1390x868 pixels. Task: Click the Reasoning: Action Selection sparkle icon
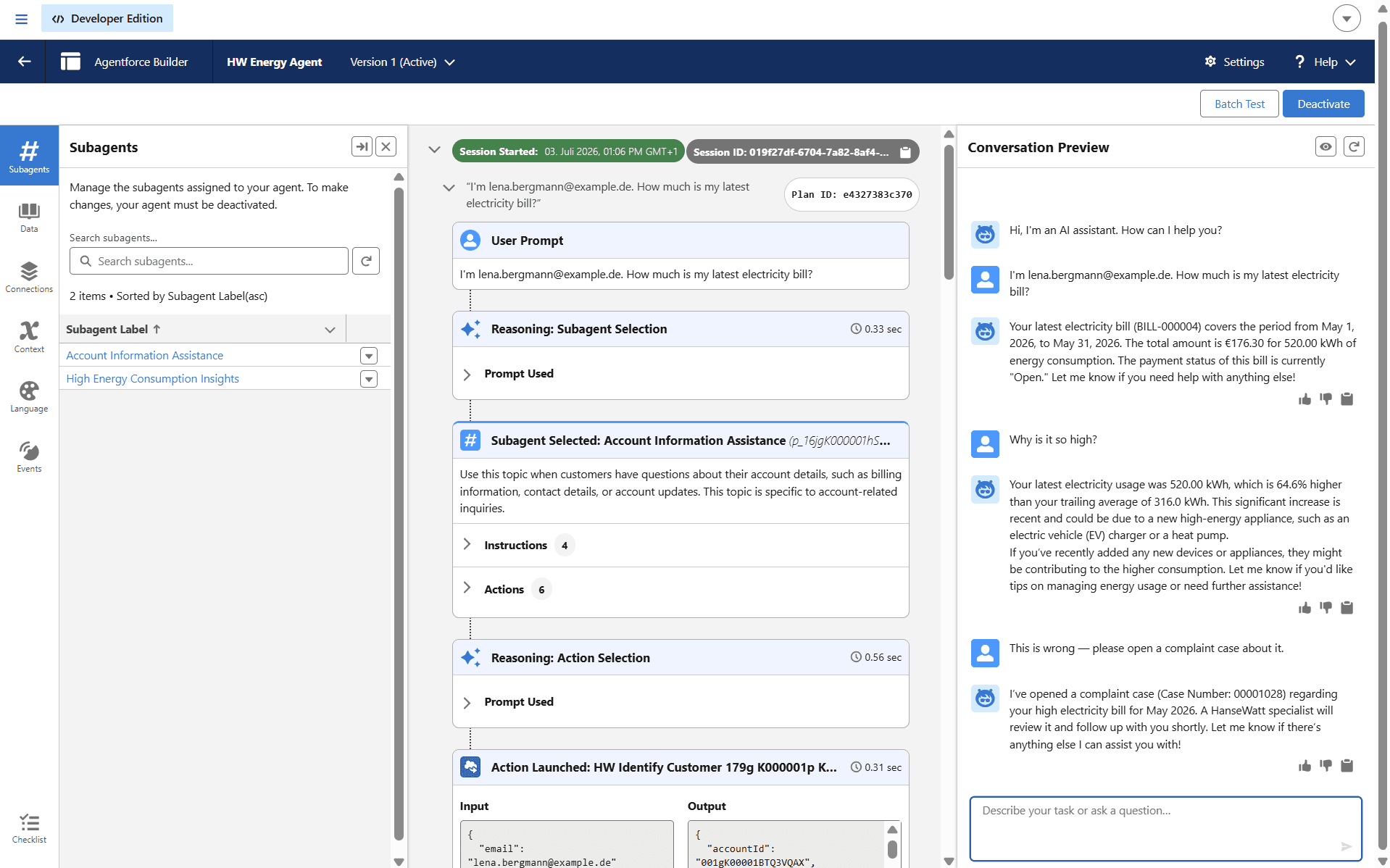[x=470, y=657]
